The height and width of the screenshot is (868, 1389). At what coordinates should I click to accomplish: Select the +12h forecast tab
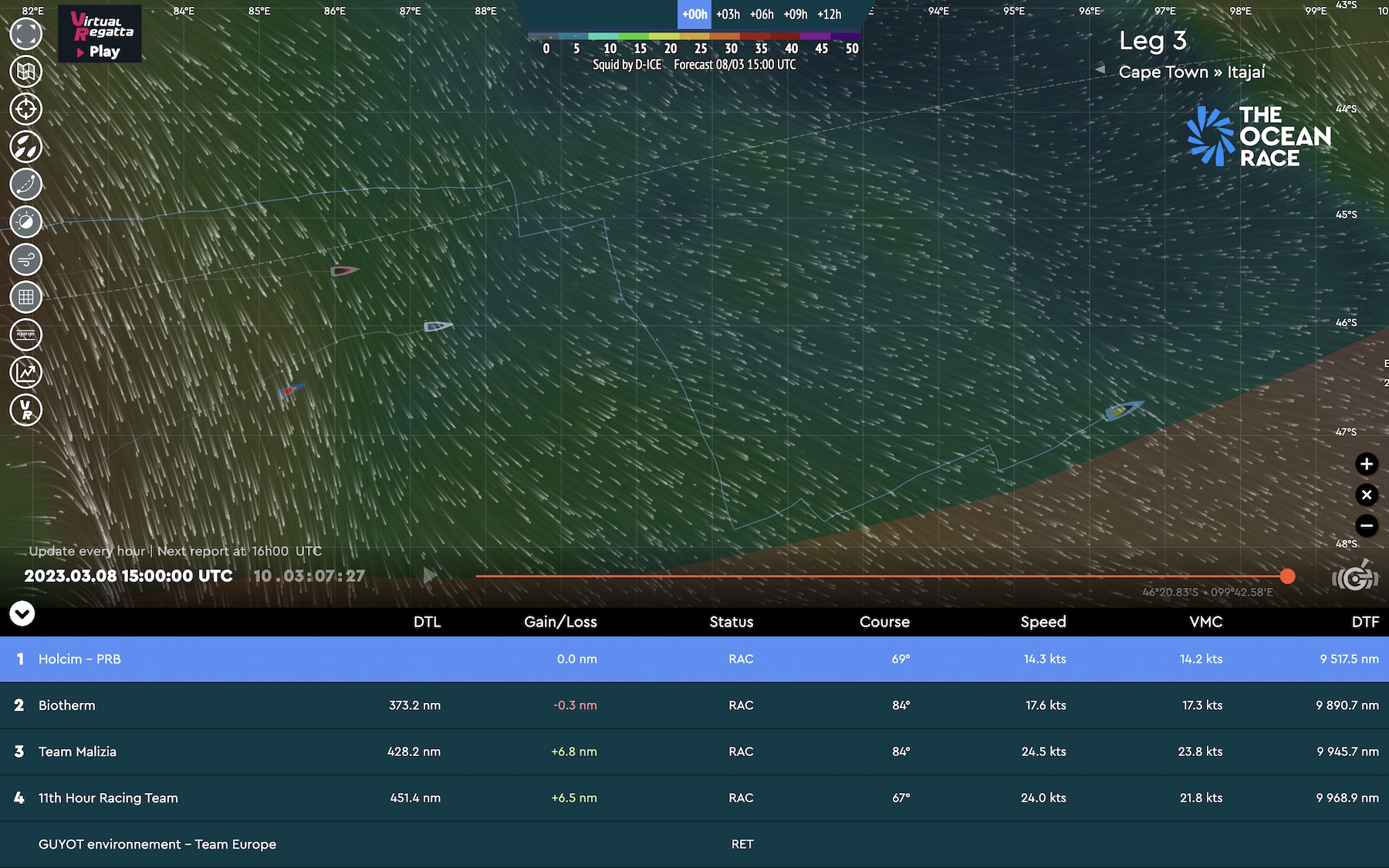[x=830, y=15]
